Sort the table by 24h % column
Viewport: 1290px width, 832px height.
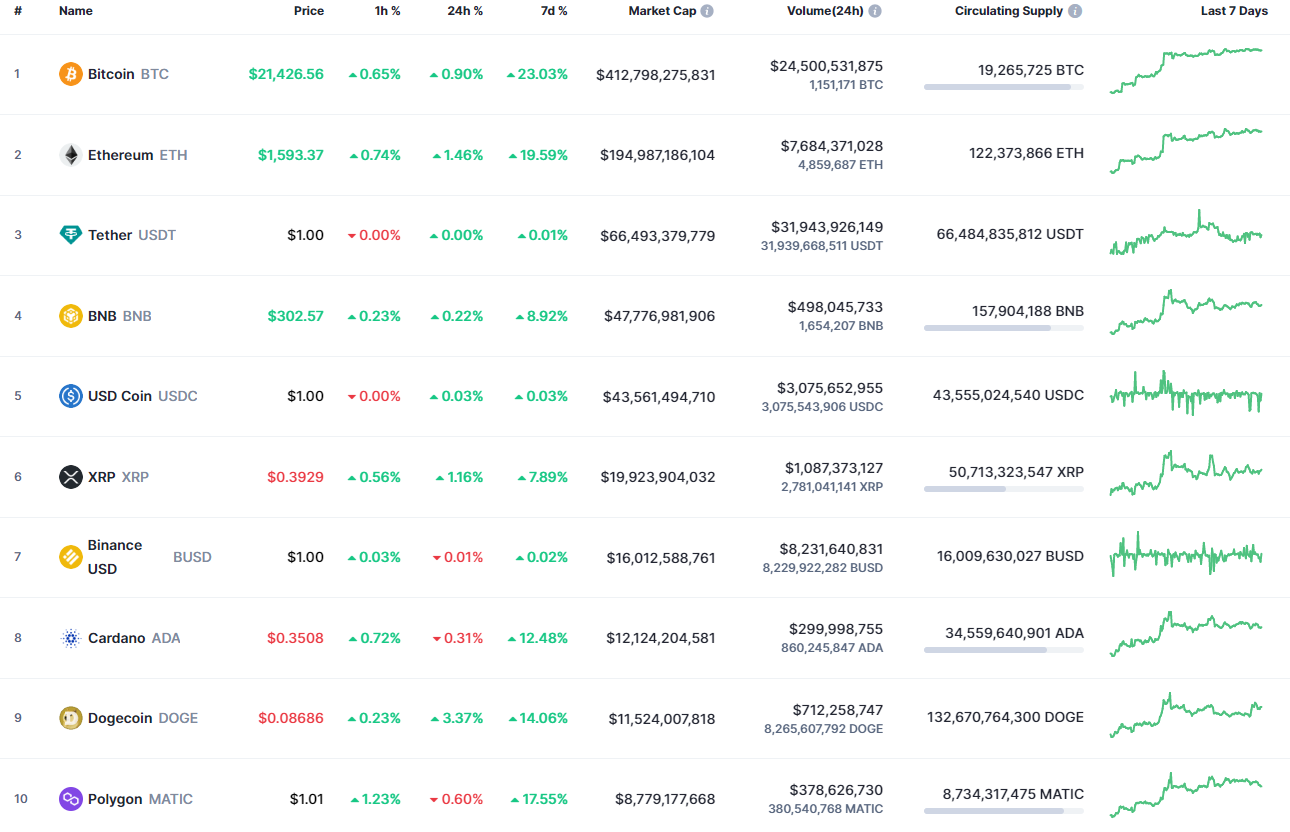464,11
